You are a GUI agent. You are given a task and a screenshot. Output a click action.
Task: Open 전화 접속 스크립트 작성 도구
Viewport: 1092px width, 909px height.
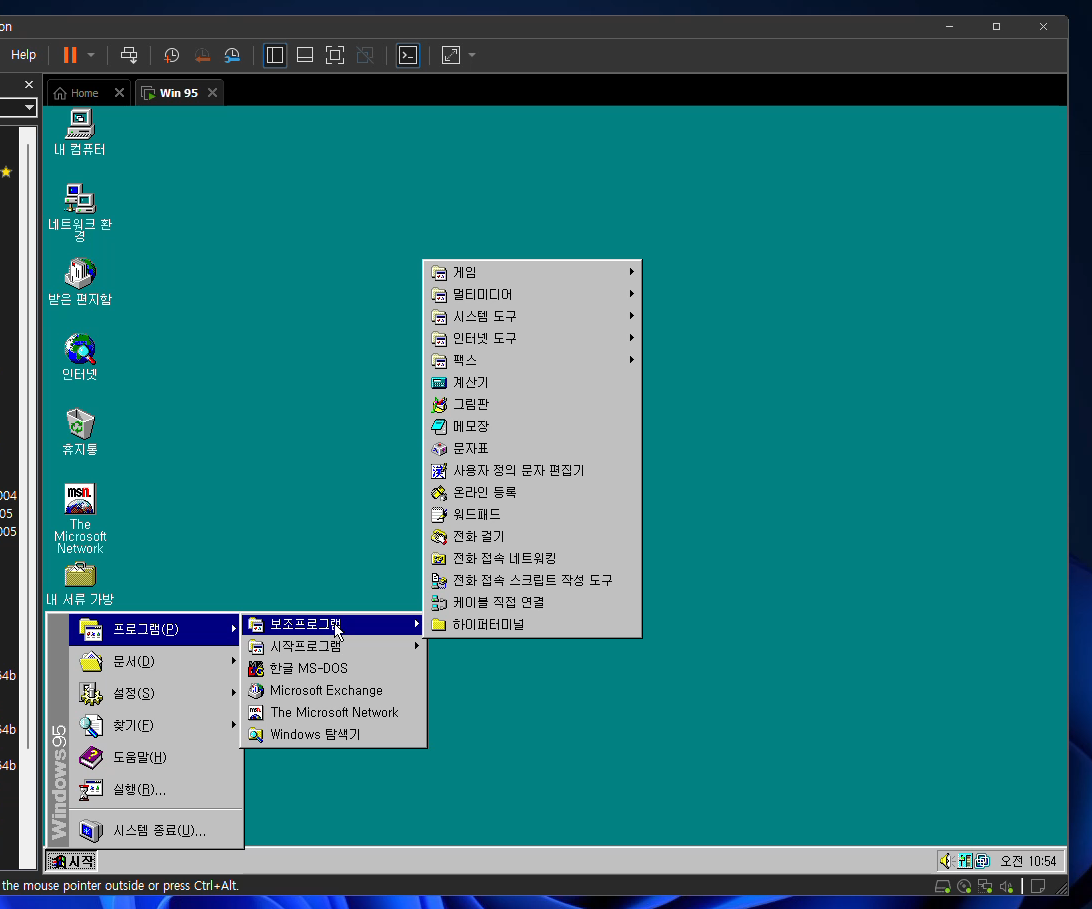532,580
